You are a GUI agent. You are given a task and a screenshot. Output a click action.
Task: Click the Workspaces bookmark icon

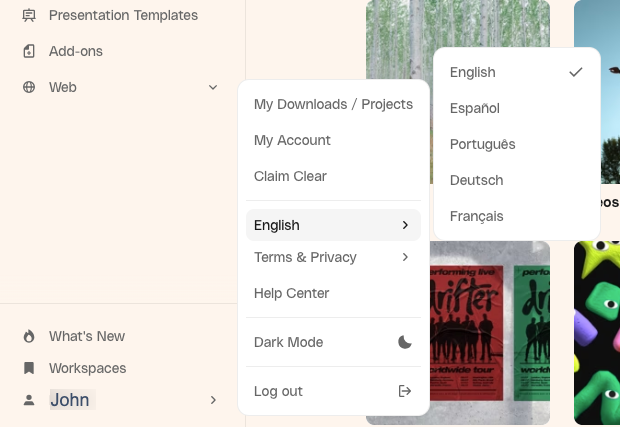pyautogui.click(x=29, y=368)
